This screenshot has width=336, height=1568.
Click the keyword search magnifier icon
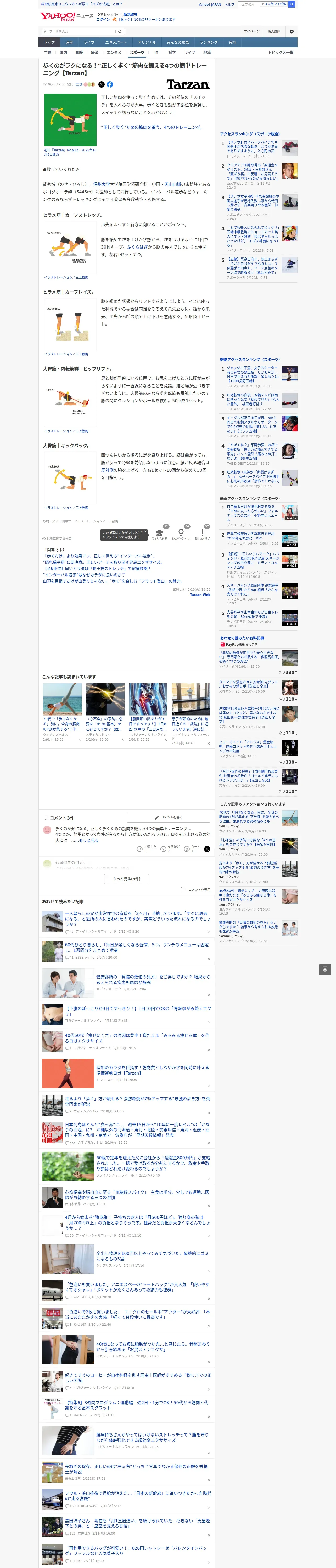(x=120, y=31)
